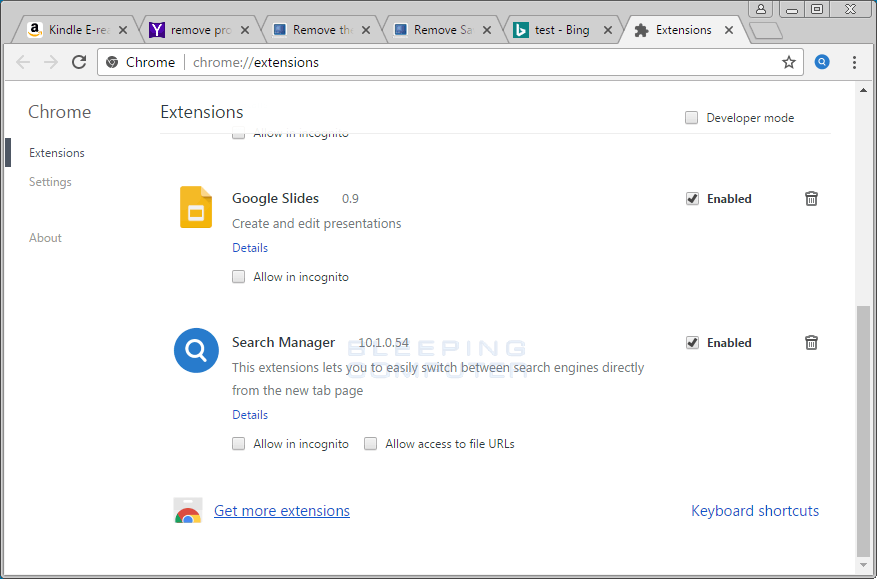Allow Google Slides in incognito
Screen dimensions: 877x579
(x=239, y=277)
